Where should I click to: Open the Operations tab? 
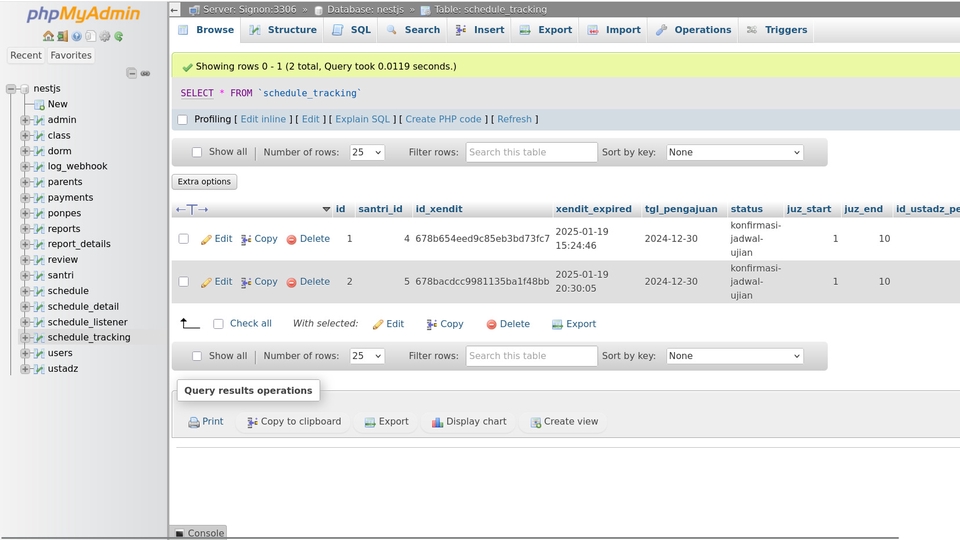[x=693, y=30]
